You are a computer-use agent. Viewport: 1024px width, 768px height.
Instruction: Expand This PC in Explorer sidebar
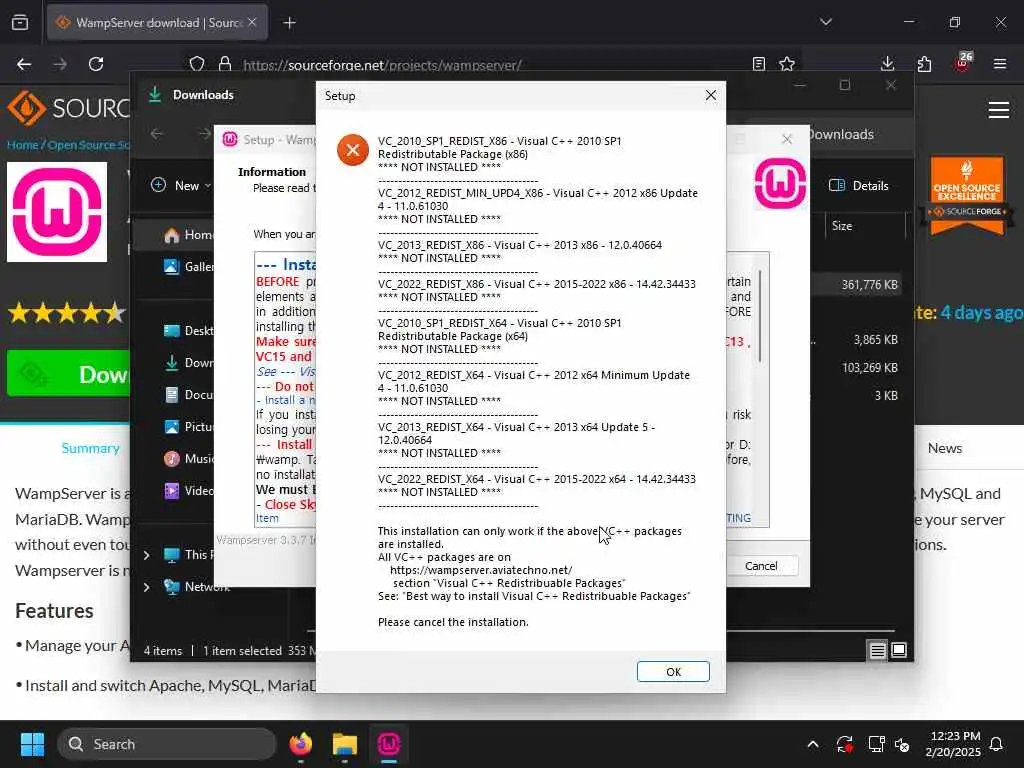point(147,555)
